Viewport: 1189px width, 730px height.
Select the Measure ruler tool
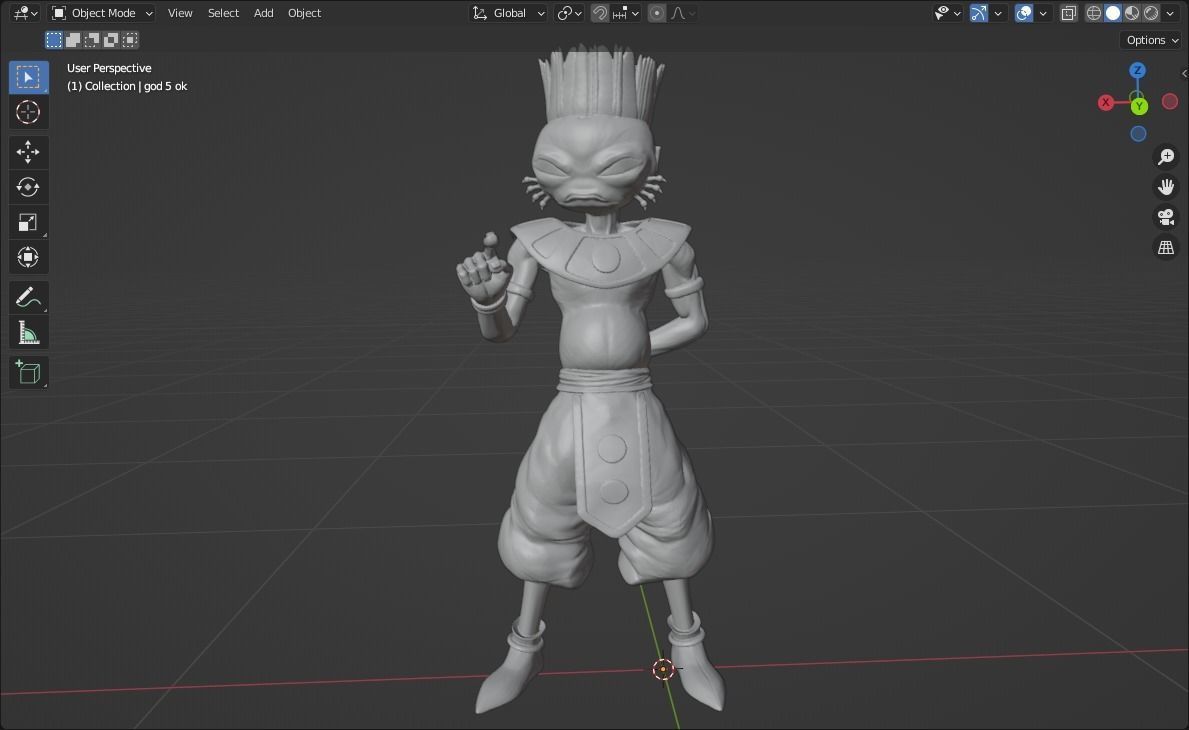point(28,332)
